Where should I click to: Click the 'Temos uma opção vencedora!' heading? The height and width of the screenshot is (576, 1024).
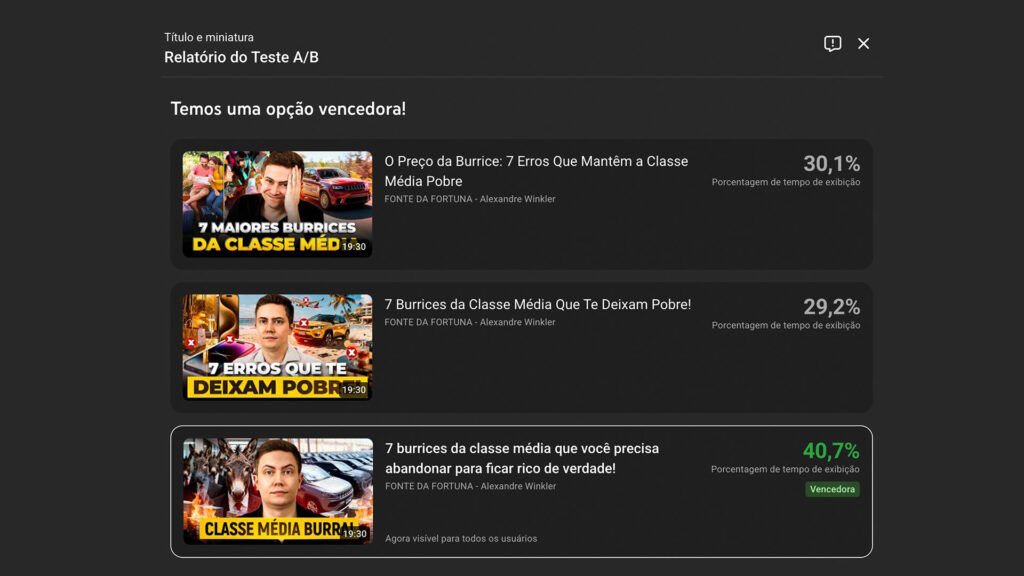[288, 109]
